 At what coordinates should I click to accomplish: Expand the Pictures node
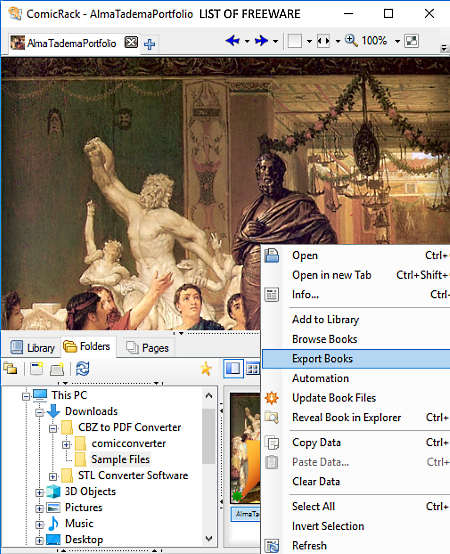tap(39, 508)
